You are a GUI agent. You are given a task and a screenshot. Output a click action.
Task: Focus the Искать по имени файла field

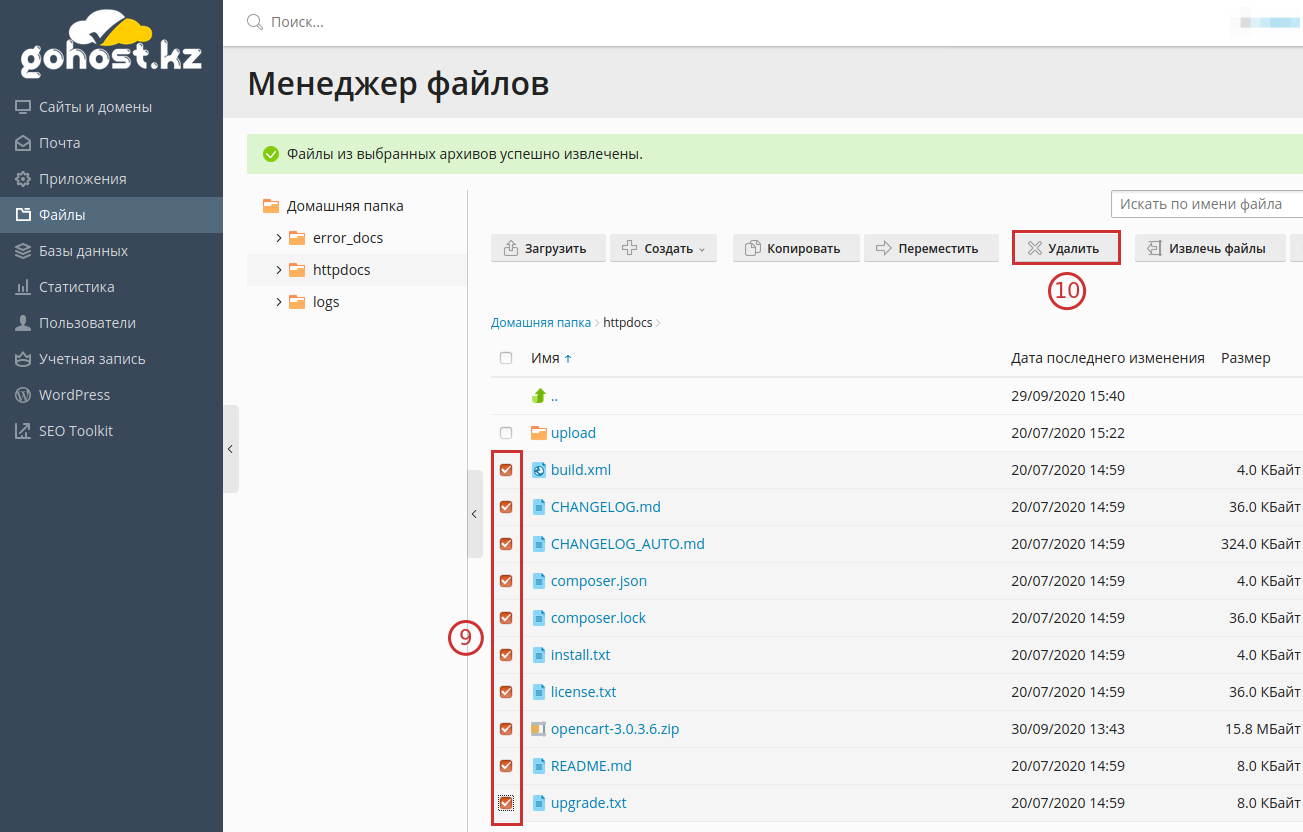click(1207, 204)
